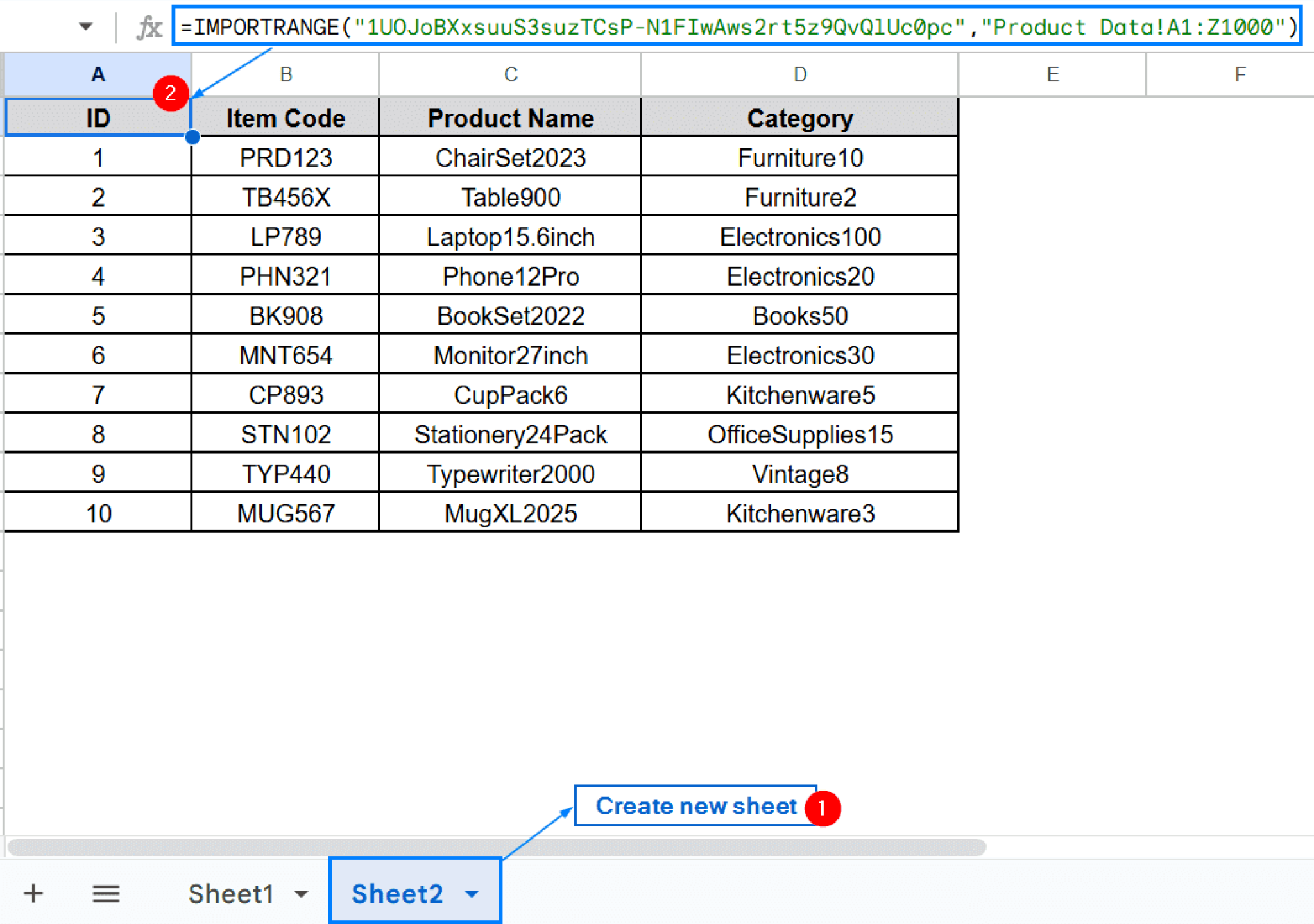
Task: Select column header D
Action: pos(799,74)
